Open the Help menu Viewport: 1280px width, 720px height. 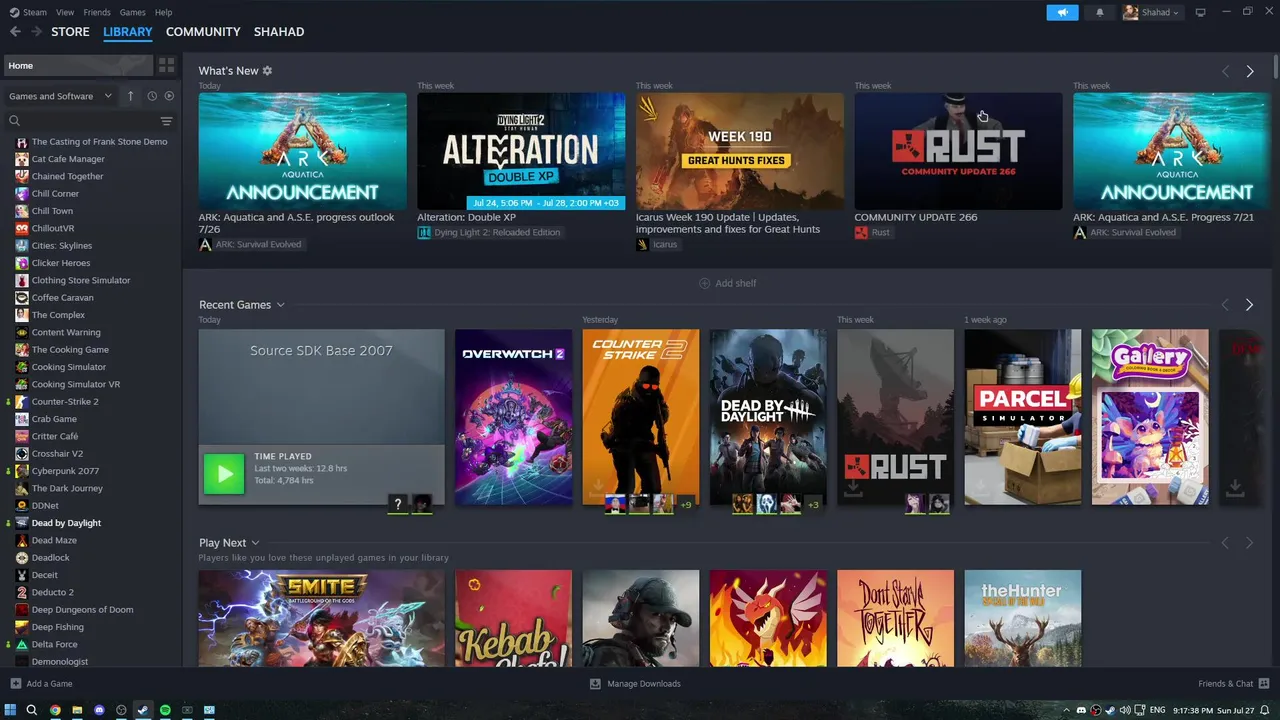(x=164, y=12)
